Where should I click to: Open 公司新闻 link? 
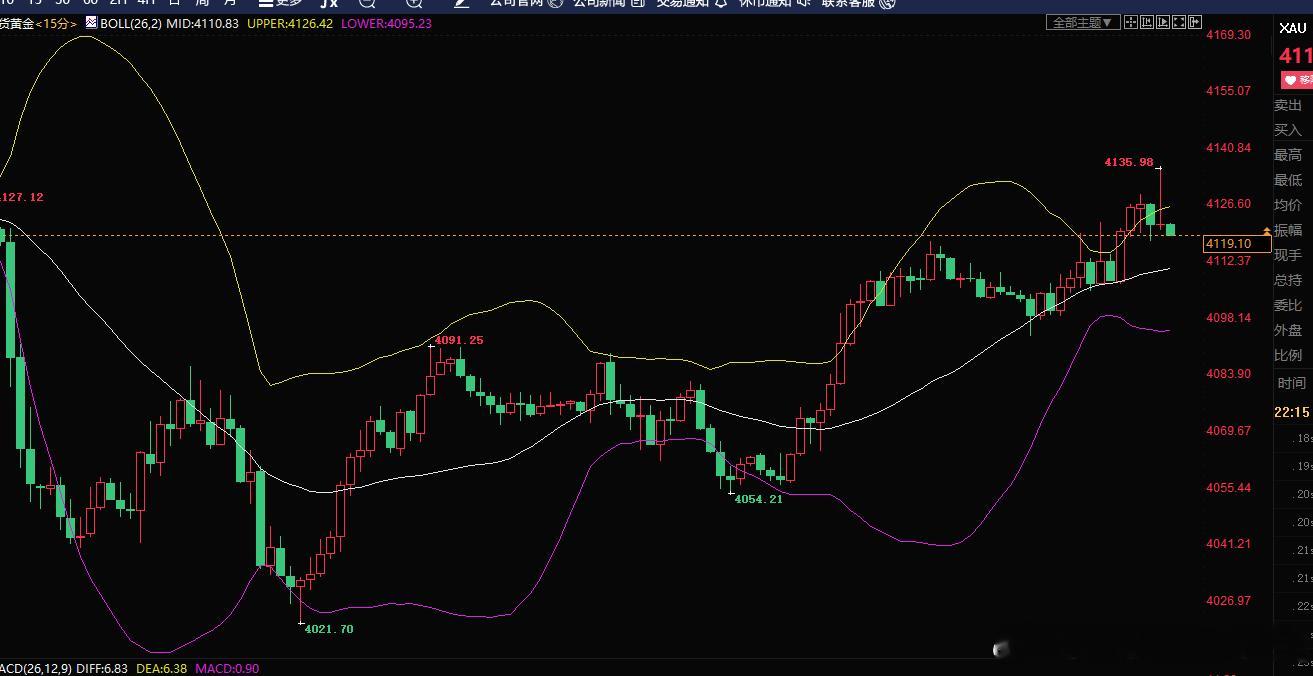click(x=609, y=3)
